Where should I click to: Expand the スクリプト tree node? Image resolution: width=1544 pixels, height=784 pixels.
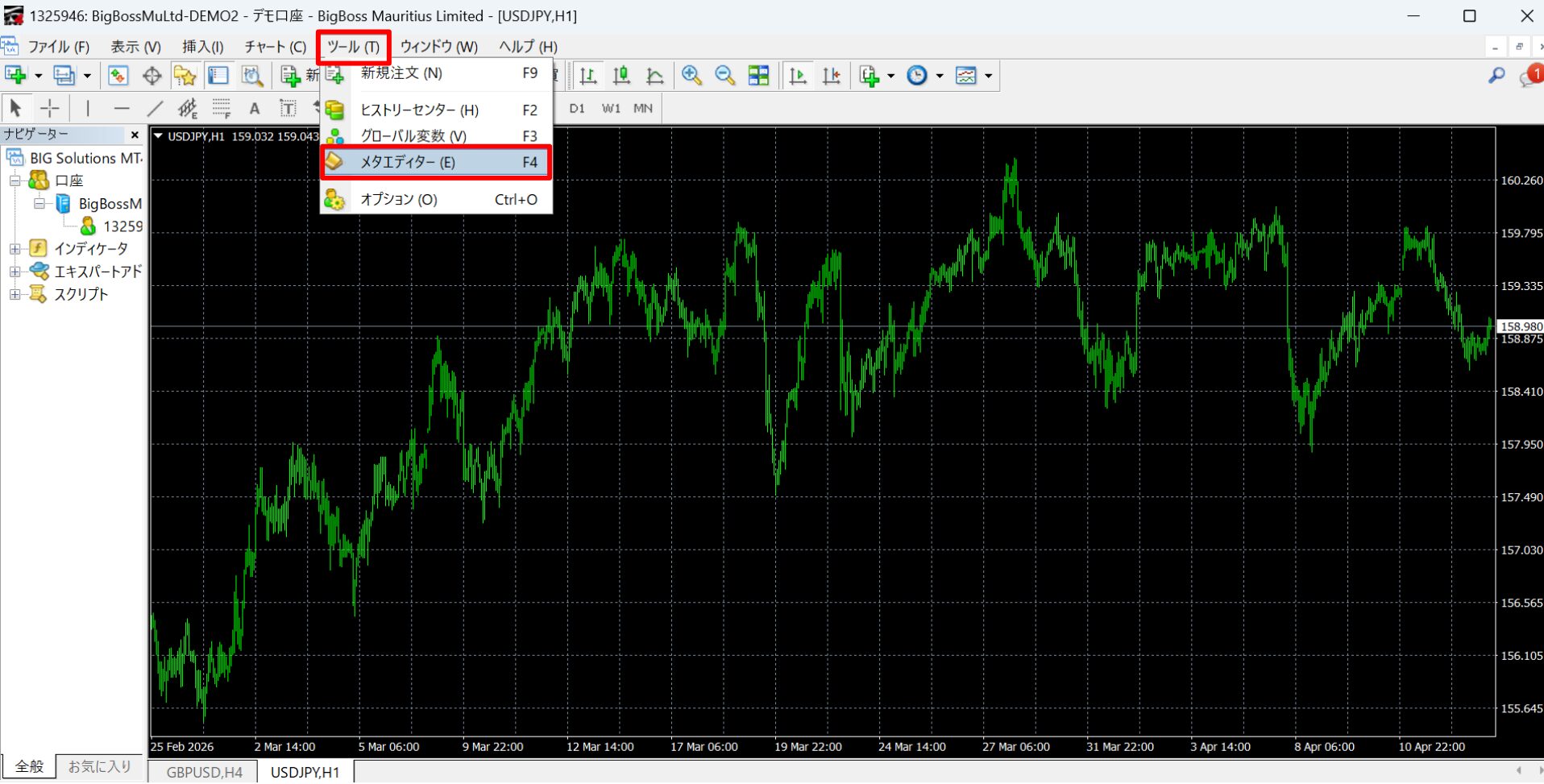pyautogui.click(x=15, y=295)
